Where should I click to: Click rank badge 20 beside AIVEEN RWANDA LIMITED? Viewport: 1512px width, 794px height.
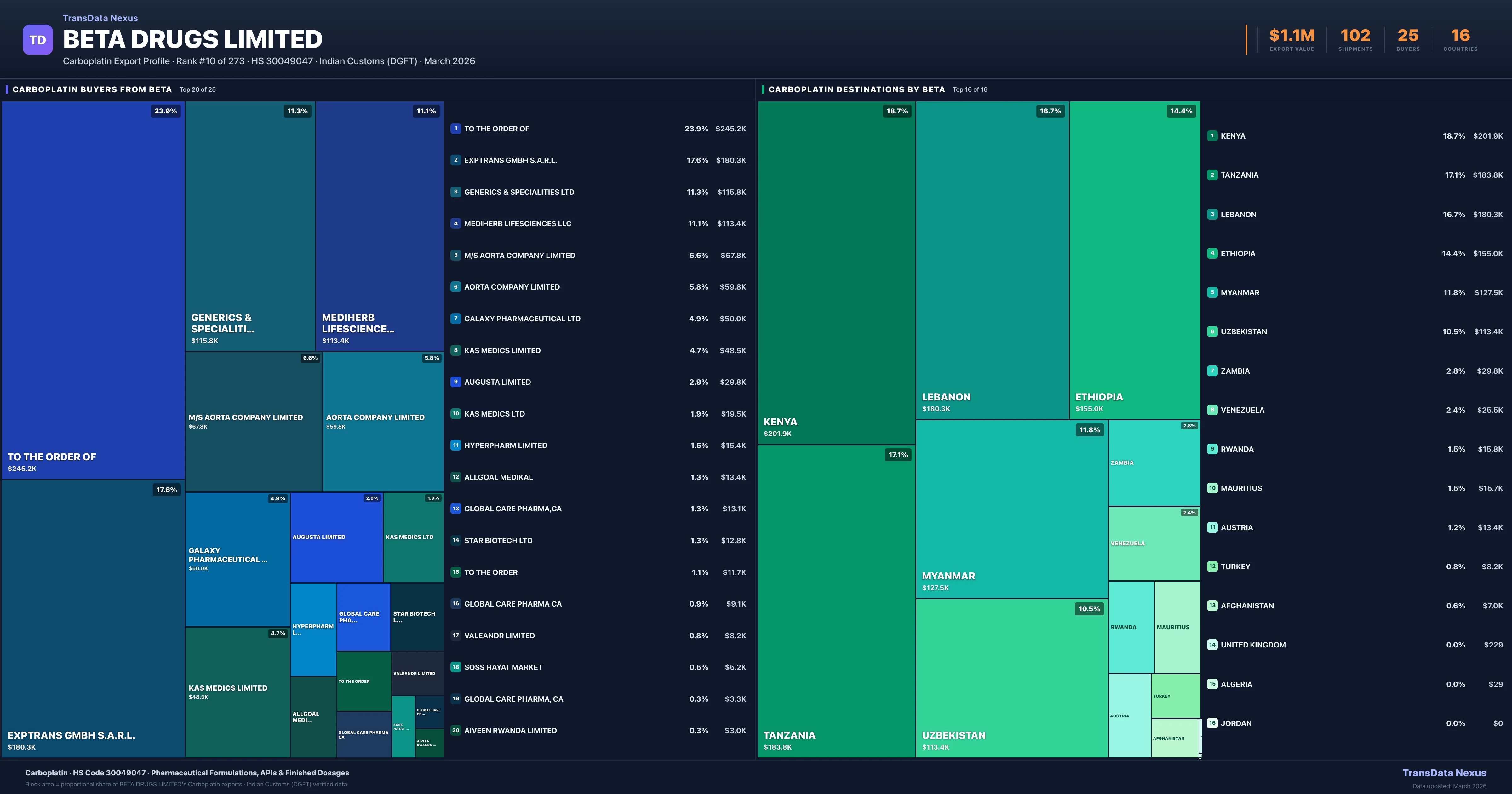[x=455, y=731]
